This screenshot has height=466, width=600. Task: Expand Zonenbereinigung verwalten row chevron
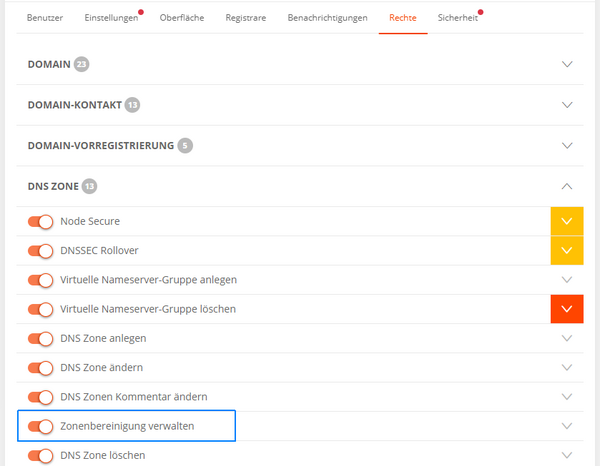click(567, 426)
